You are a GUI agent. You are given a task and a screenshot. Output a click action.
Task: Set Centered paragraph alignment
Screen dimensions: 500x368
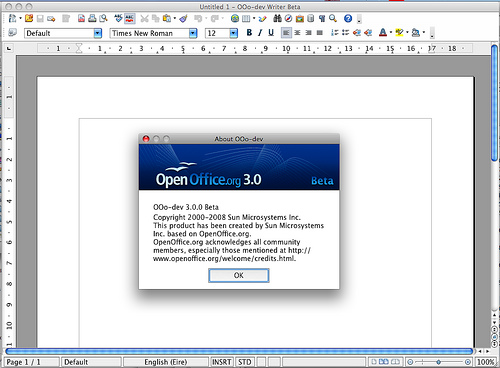297,33
